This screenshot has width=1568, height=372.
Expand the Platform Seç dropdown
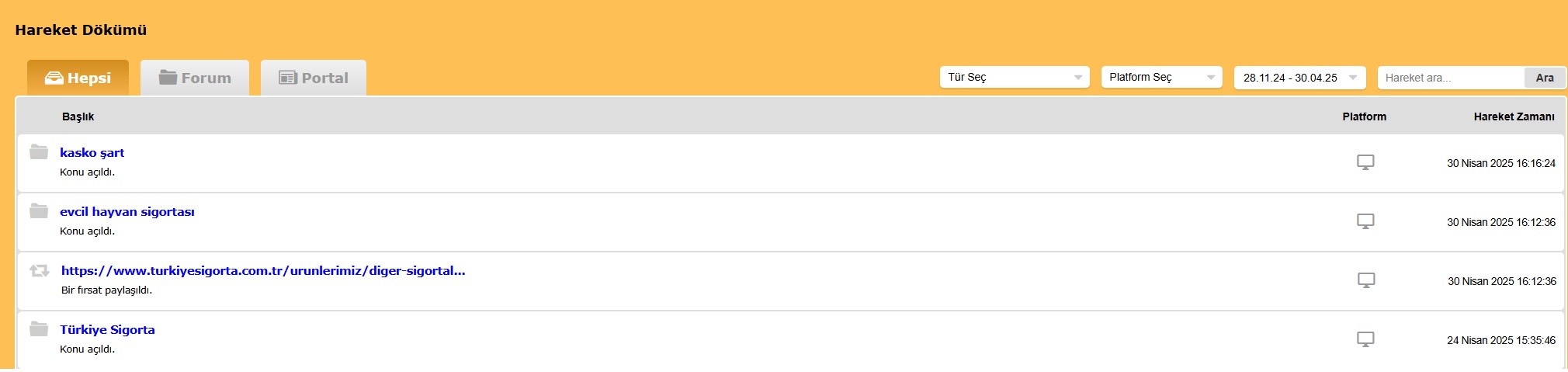[1161, 77]
